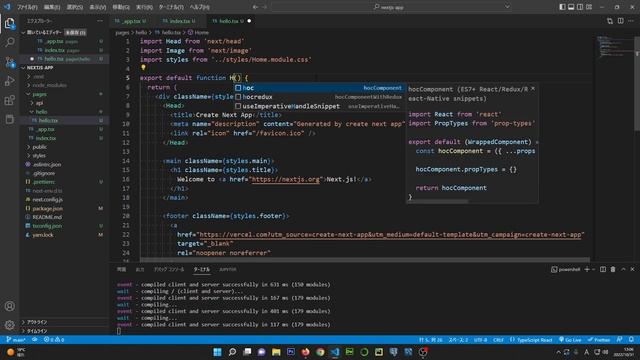Click the Open Changes compare icon

click(x=610, y=21)
